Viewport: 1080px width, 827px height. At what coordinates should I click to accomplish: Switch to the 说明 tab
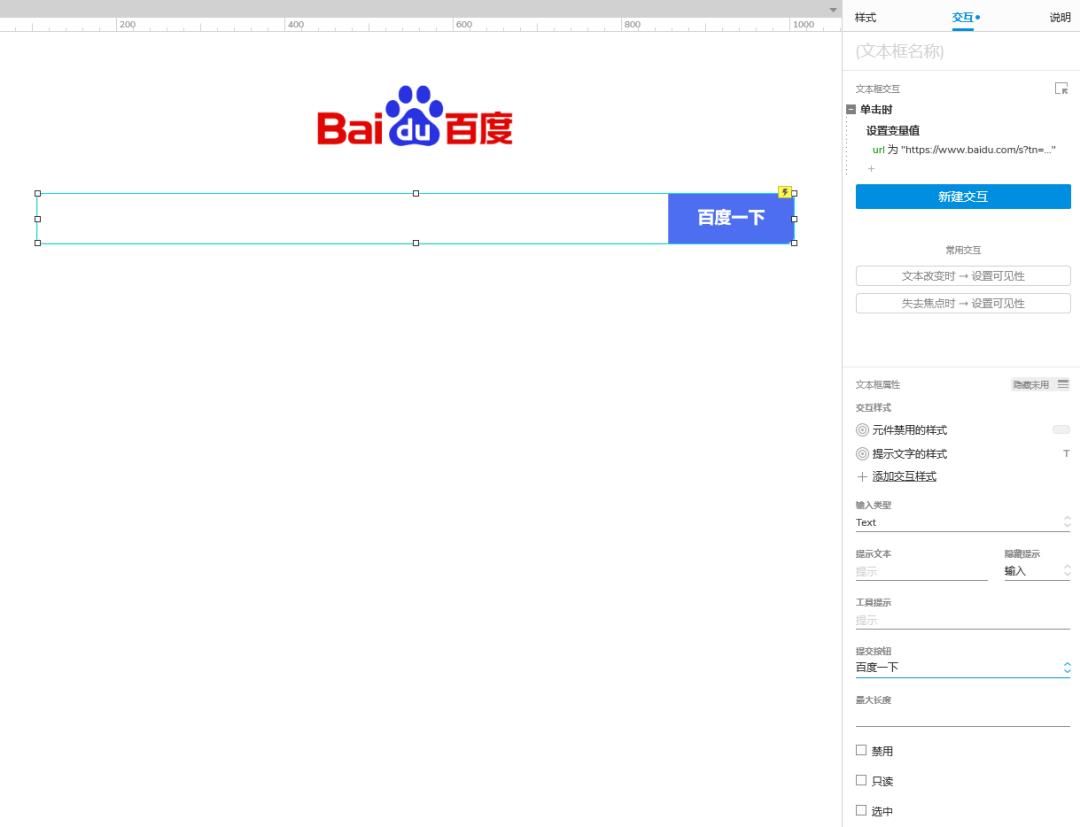click(1059, 17)
